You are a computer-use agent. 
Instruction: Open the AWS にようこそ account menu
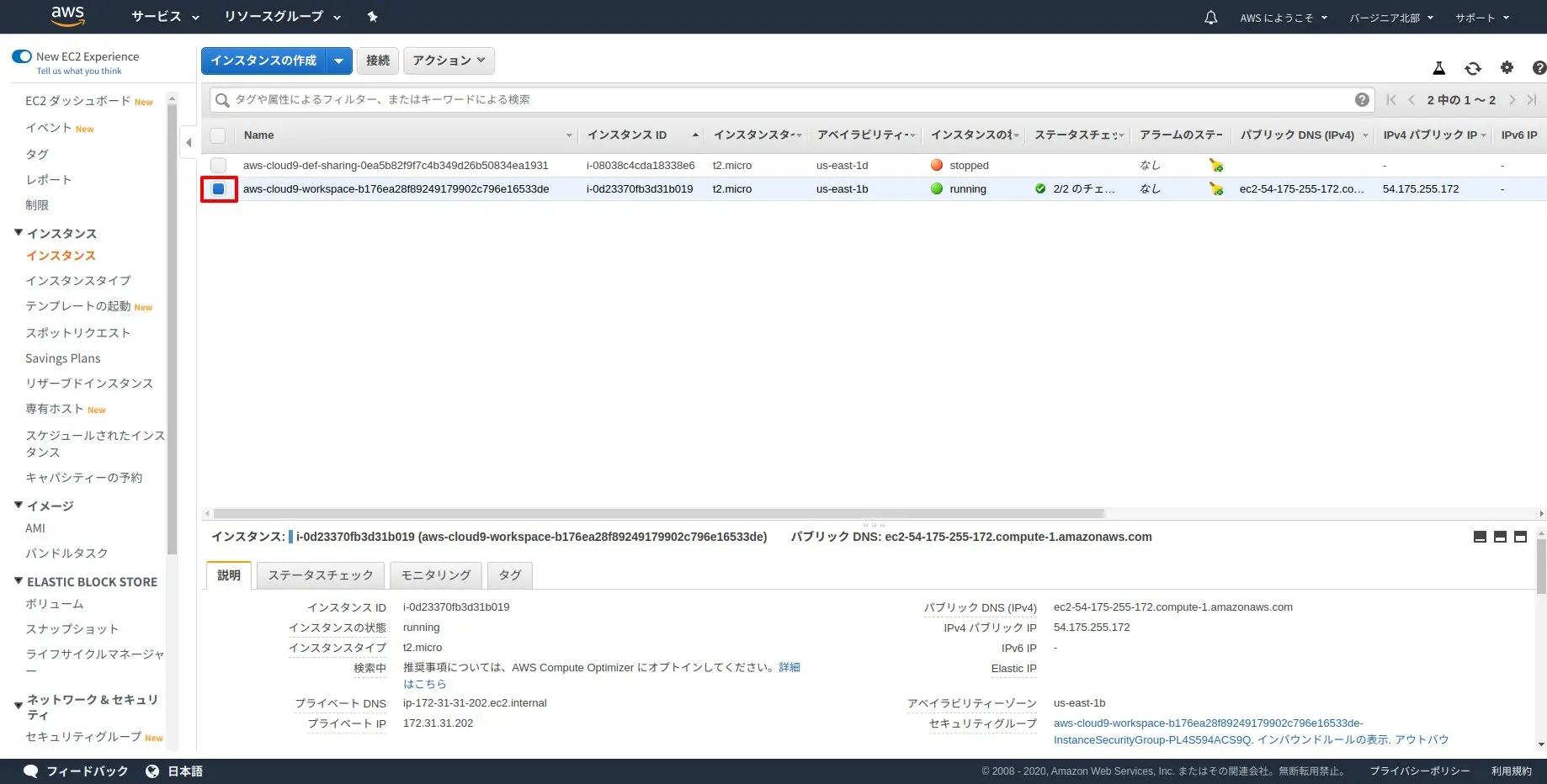coord(1284,18)
